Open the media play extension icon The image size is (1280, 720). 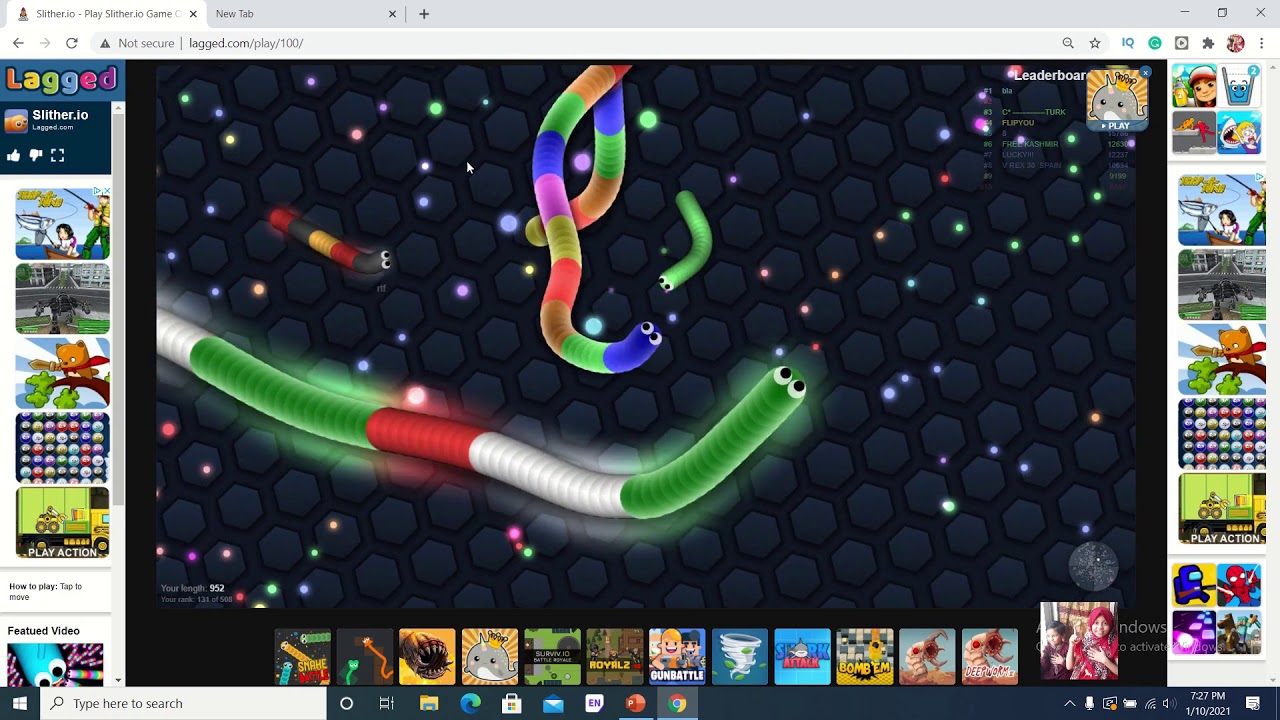tap(1182, 43)
